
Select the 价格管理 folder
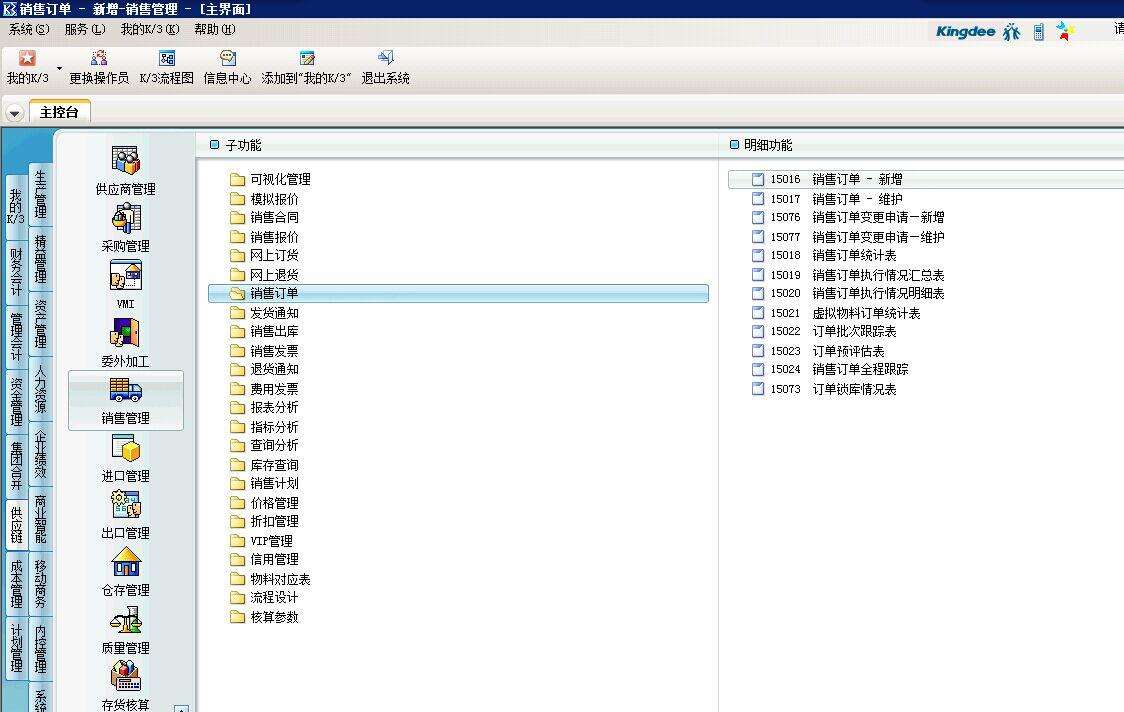(273, 503)
